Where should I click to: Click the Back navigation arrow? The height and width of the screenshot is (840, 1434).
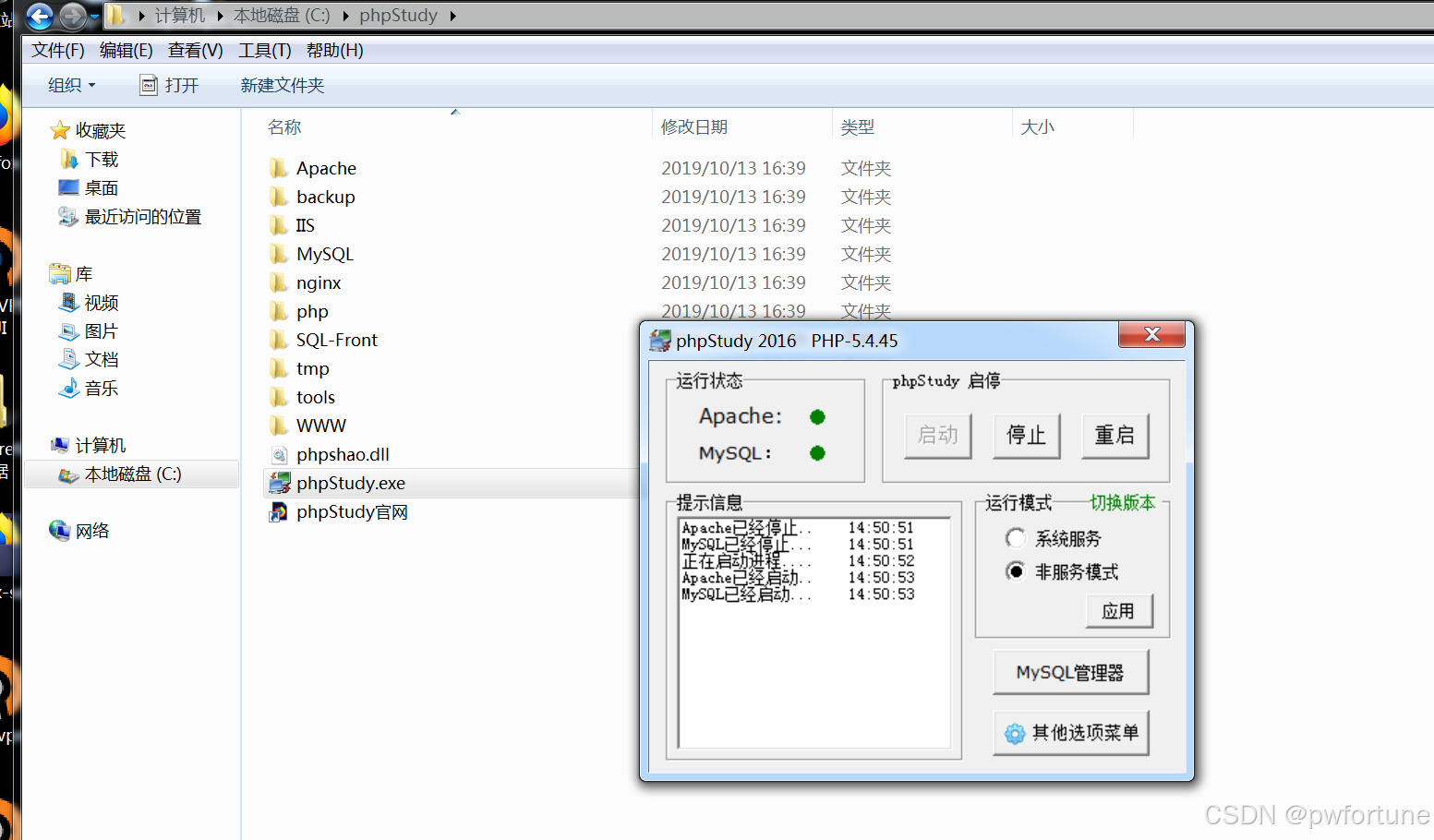[40, 16]
